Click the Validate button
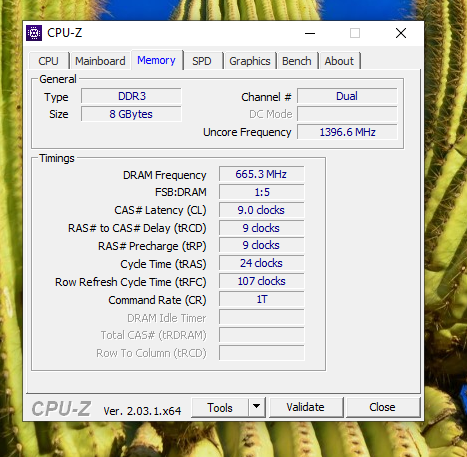 306,407
